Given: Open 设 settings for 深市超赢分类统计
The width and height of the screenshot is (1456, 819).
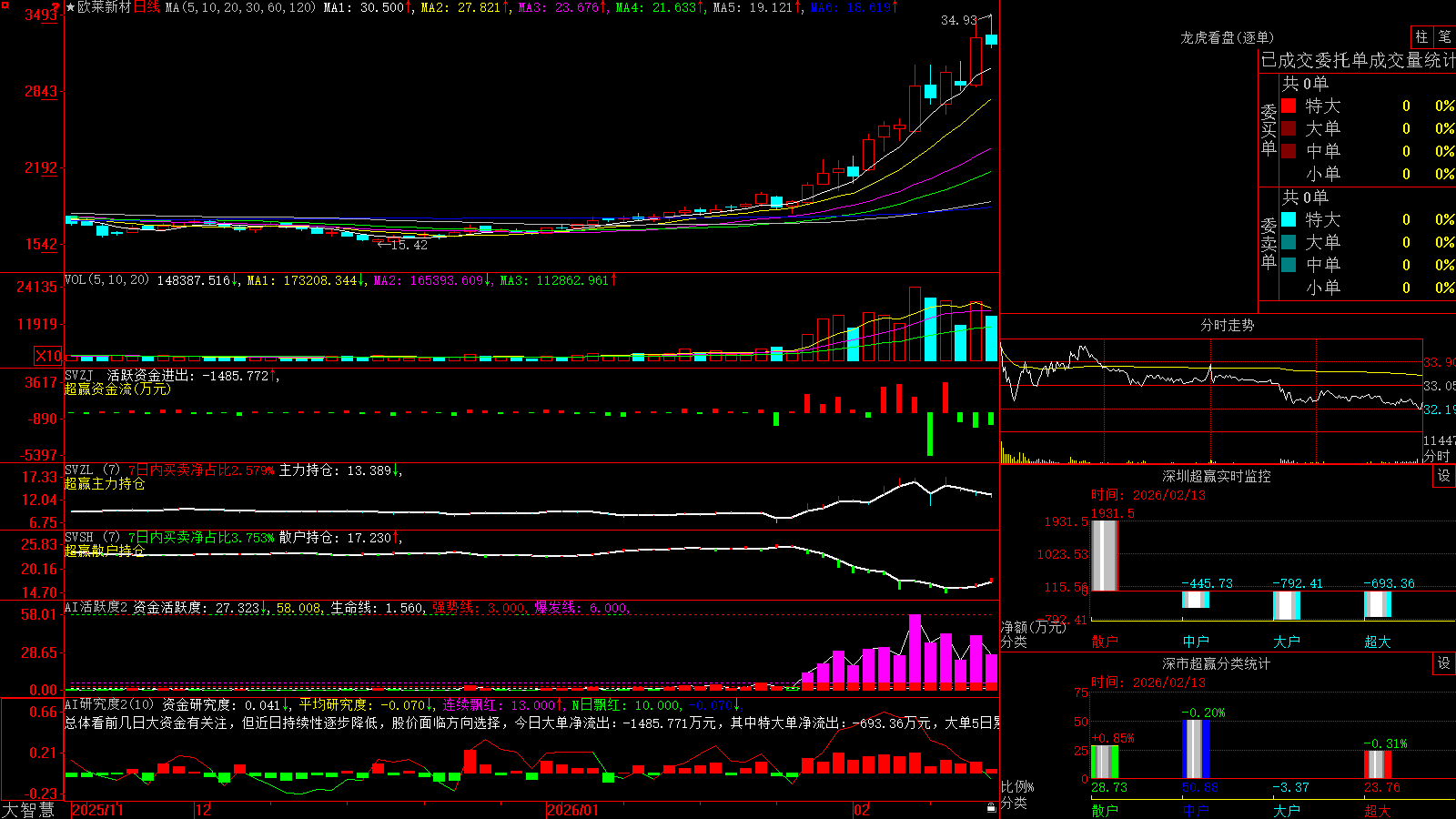Looking at the screenshot, I should click(x=1444, y=663).
